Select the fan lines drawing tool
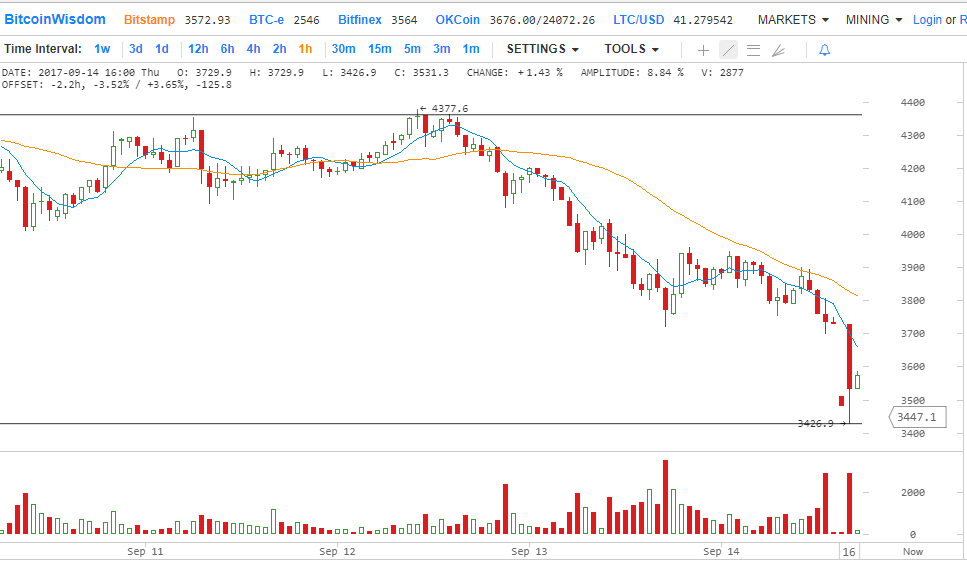 [x=779, y=49]
